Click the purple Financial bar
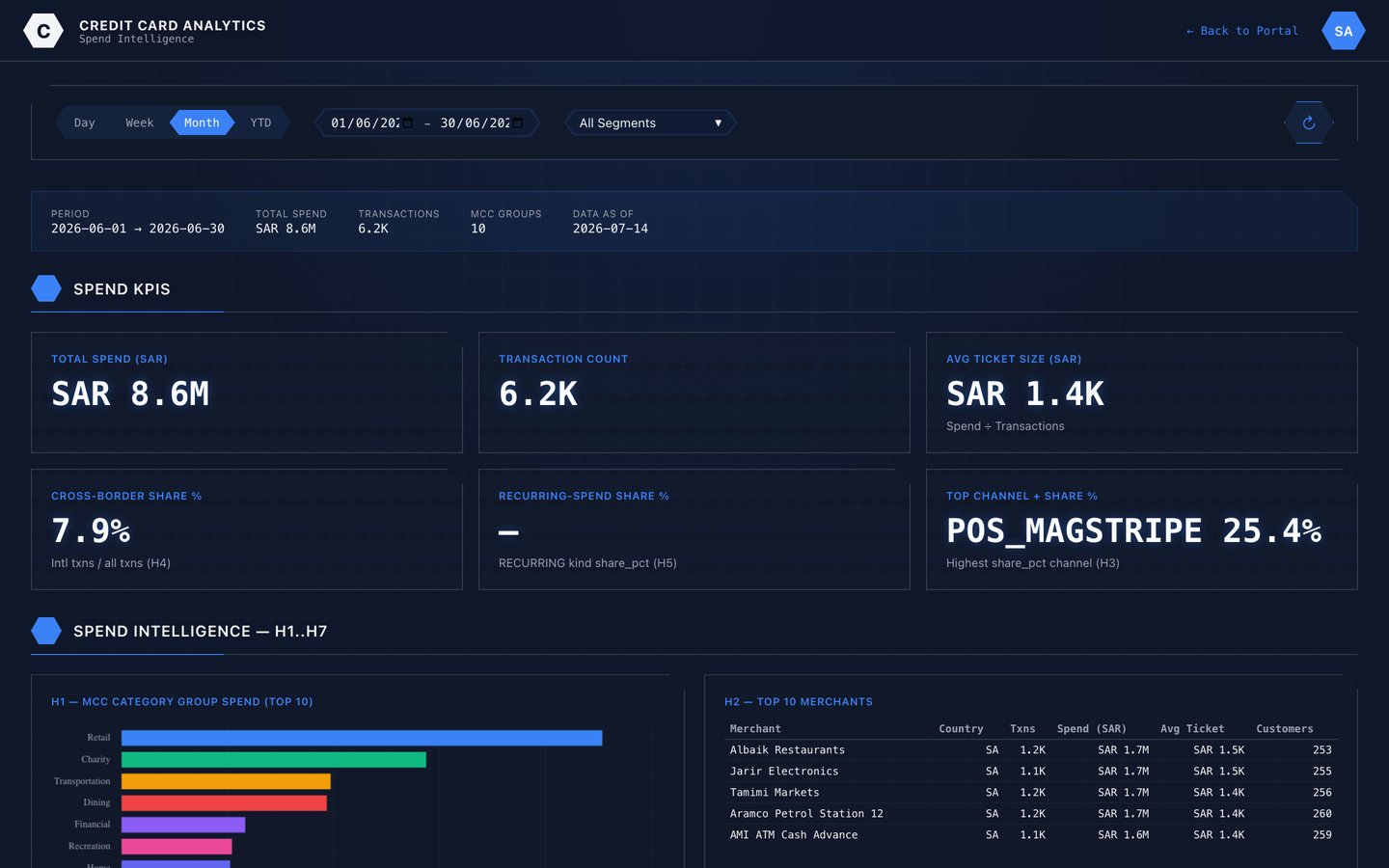The height and width of the screenshot is (868, 1389). pos(183,825)
